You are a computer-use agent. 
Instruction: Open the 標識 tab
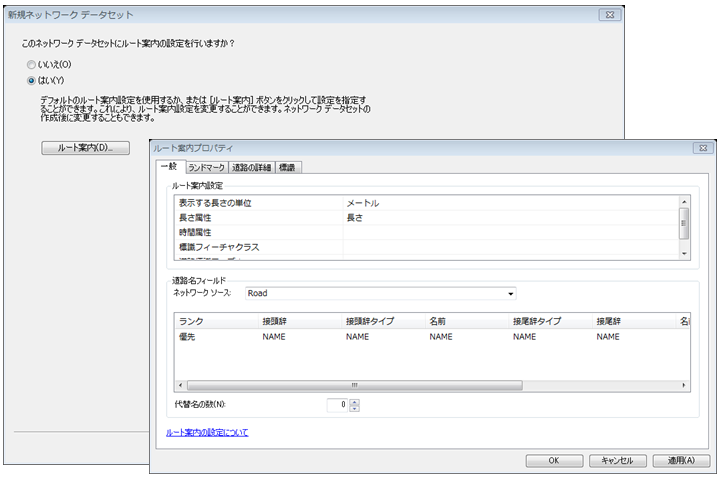287,167
